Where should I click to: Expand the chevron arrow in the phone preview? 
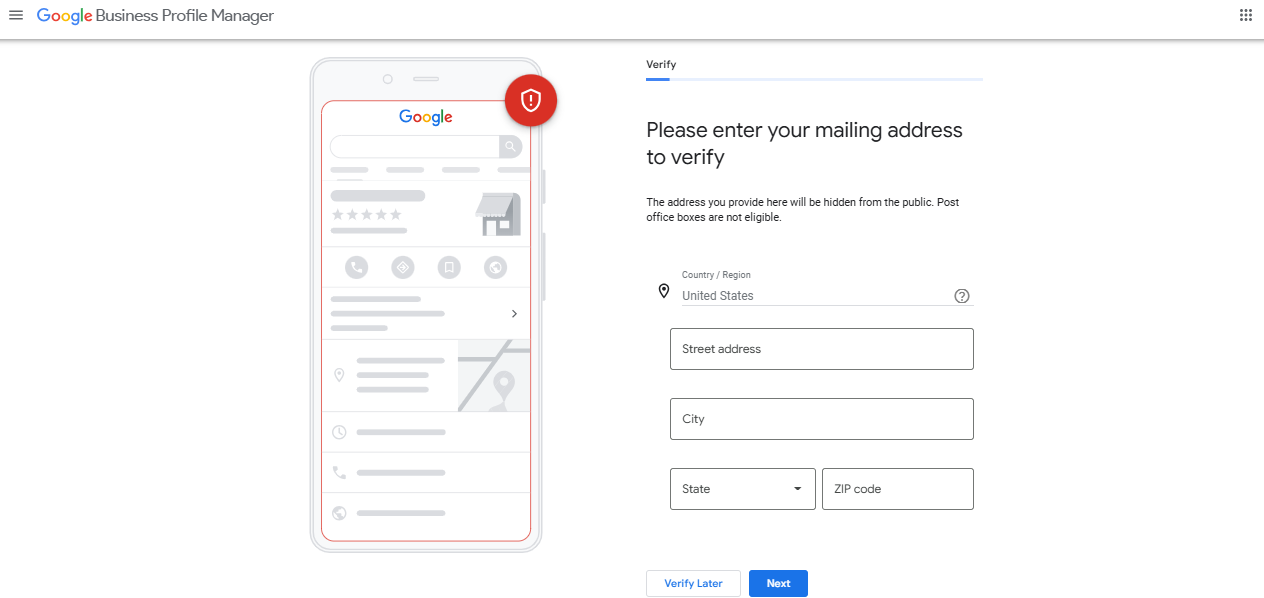[x=514, y=313]
